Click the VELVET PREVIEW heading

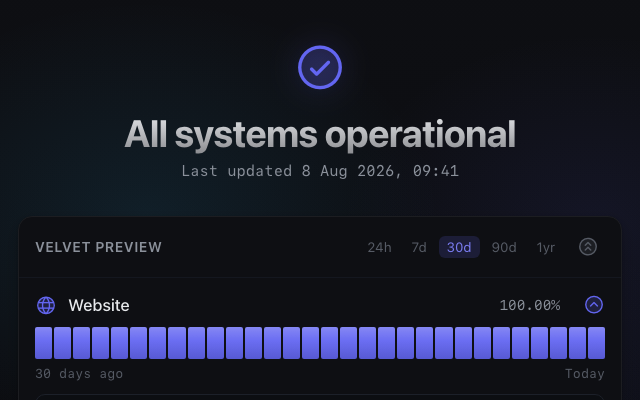coord(98,247)
